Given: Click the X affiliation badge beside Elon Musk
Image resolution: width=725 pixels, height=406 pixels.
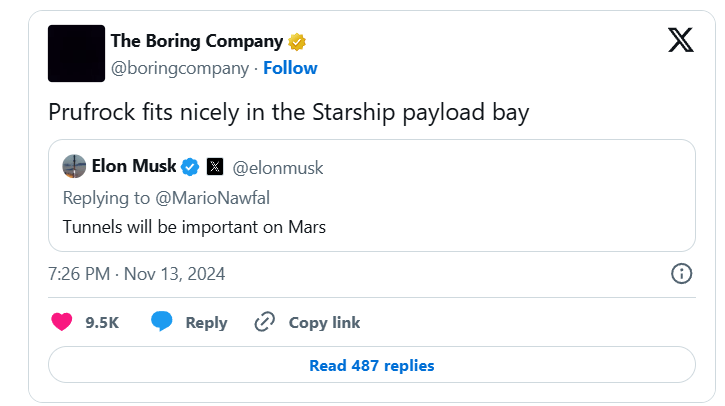Looking at the screenshot, I should point(214,166).
